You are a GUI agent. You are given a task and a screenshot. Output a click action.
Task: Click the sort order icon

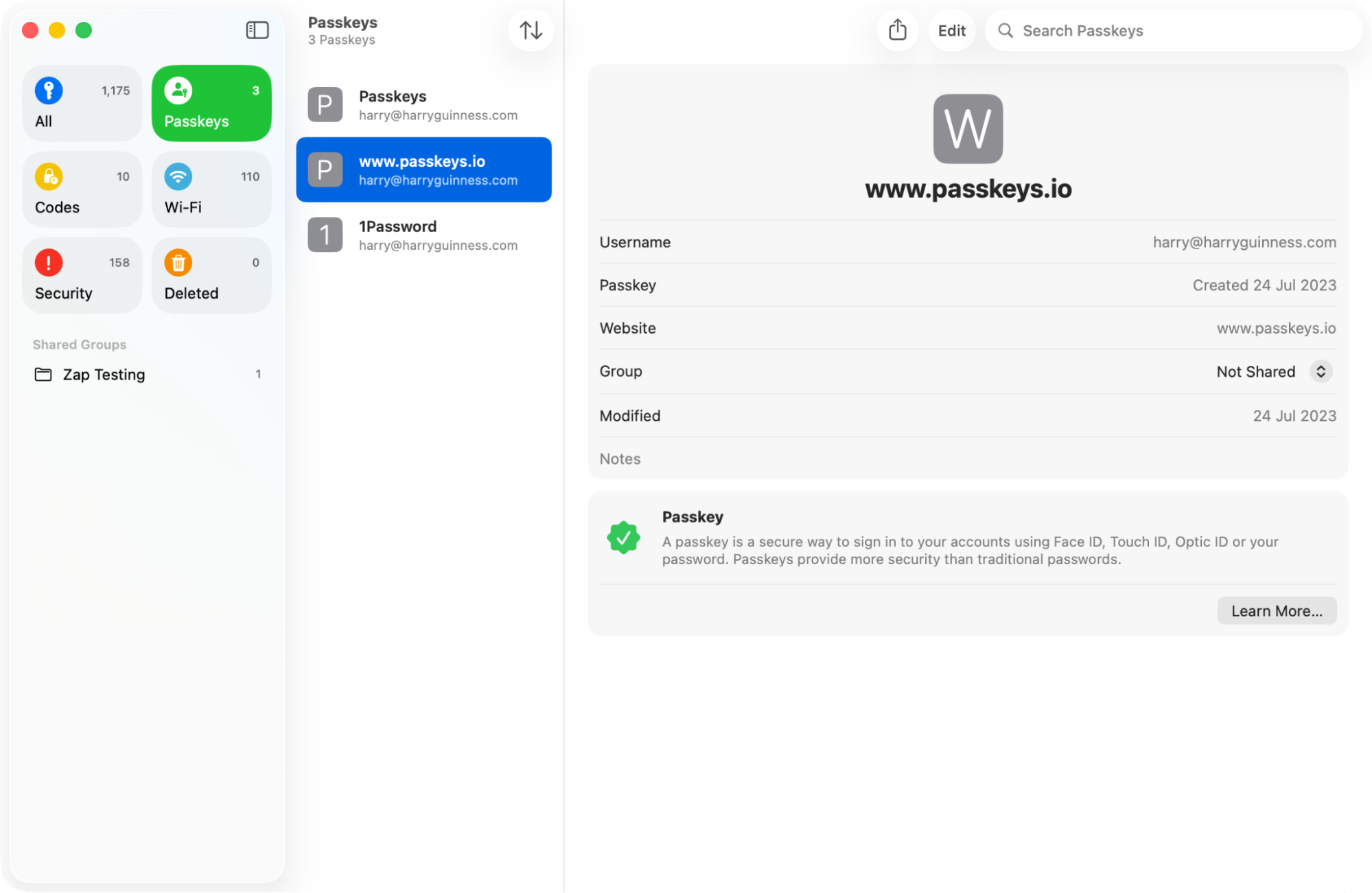pos(531,30)
